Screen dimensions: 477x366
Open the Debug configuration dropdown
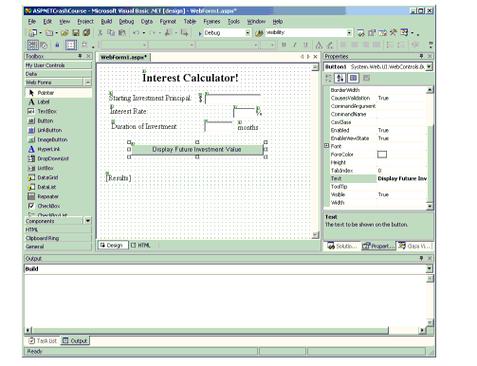[x=248, y=33]
